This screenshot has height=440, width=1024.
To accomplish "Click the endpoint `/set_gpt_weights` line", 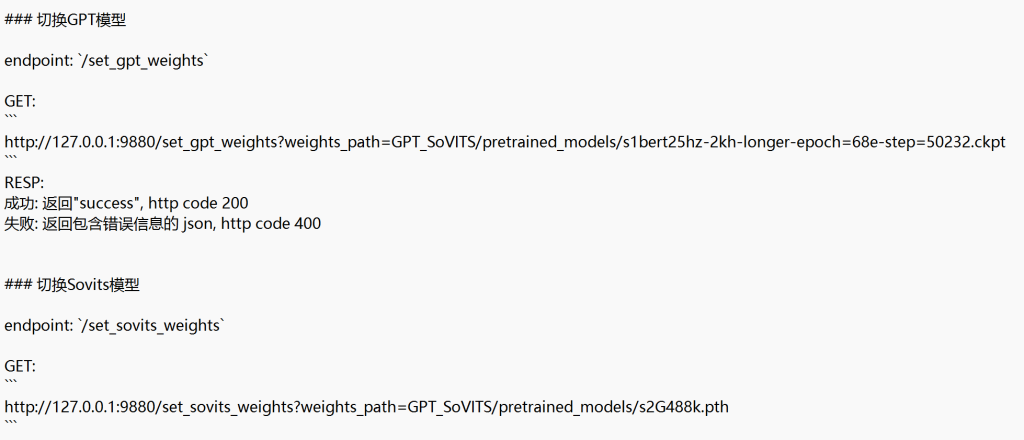I will 106,61.
